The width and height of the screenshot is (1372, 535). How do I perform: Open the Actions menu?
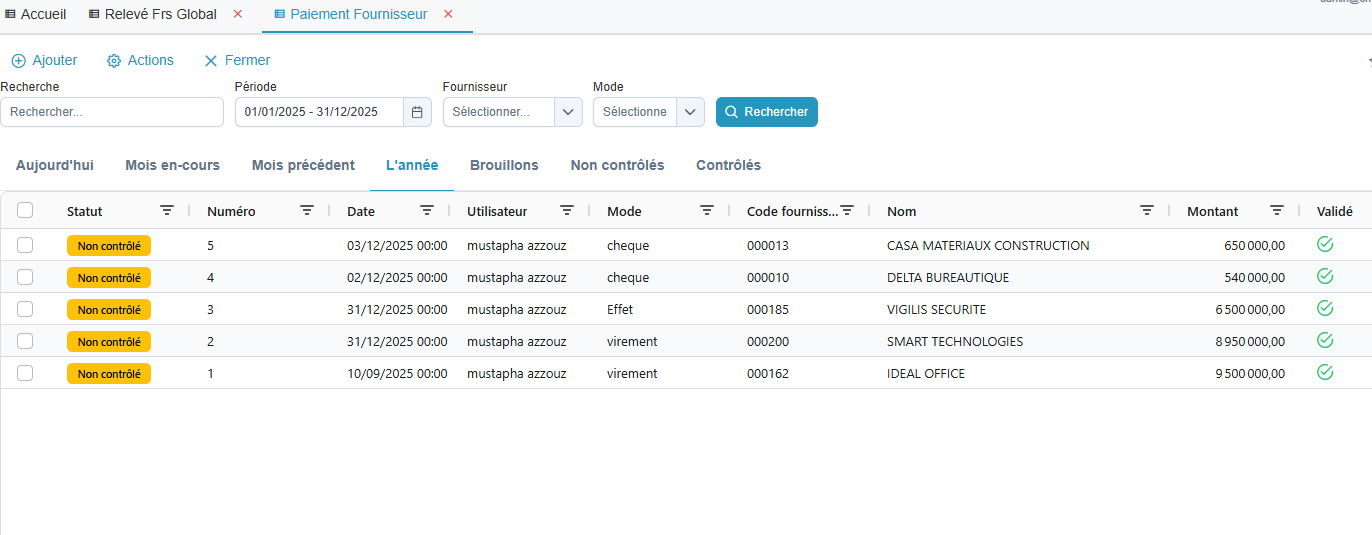point(140,61)
